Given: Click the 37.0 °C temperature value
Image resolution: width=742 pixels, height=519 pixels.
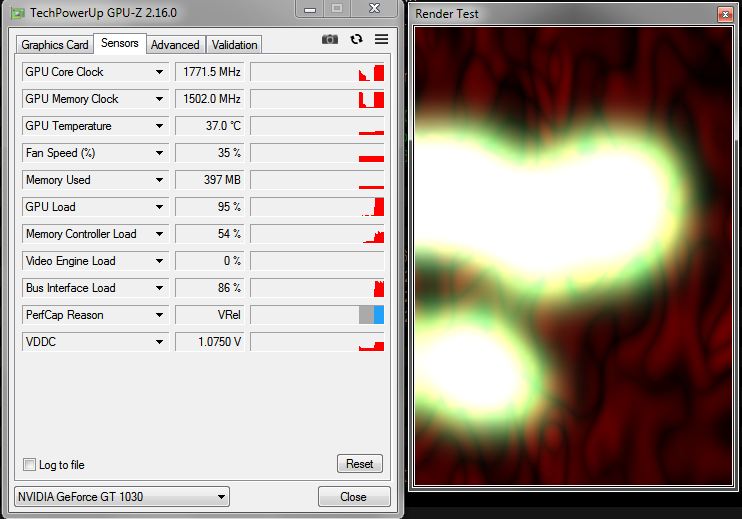Looking at the screenshot, I should tap(210, 126).
